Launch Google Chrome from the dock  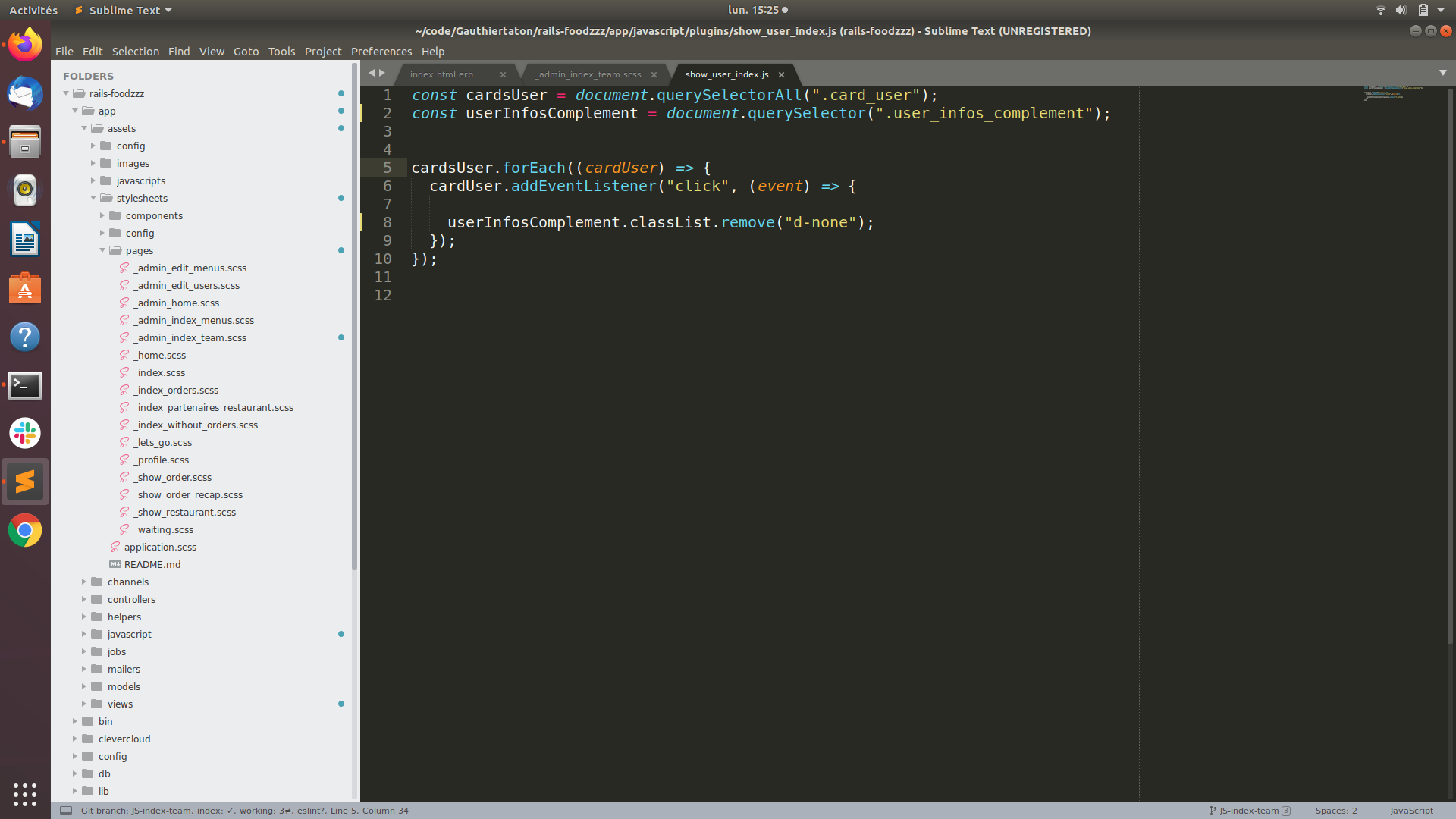[x=25, y=531]
